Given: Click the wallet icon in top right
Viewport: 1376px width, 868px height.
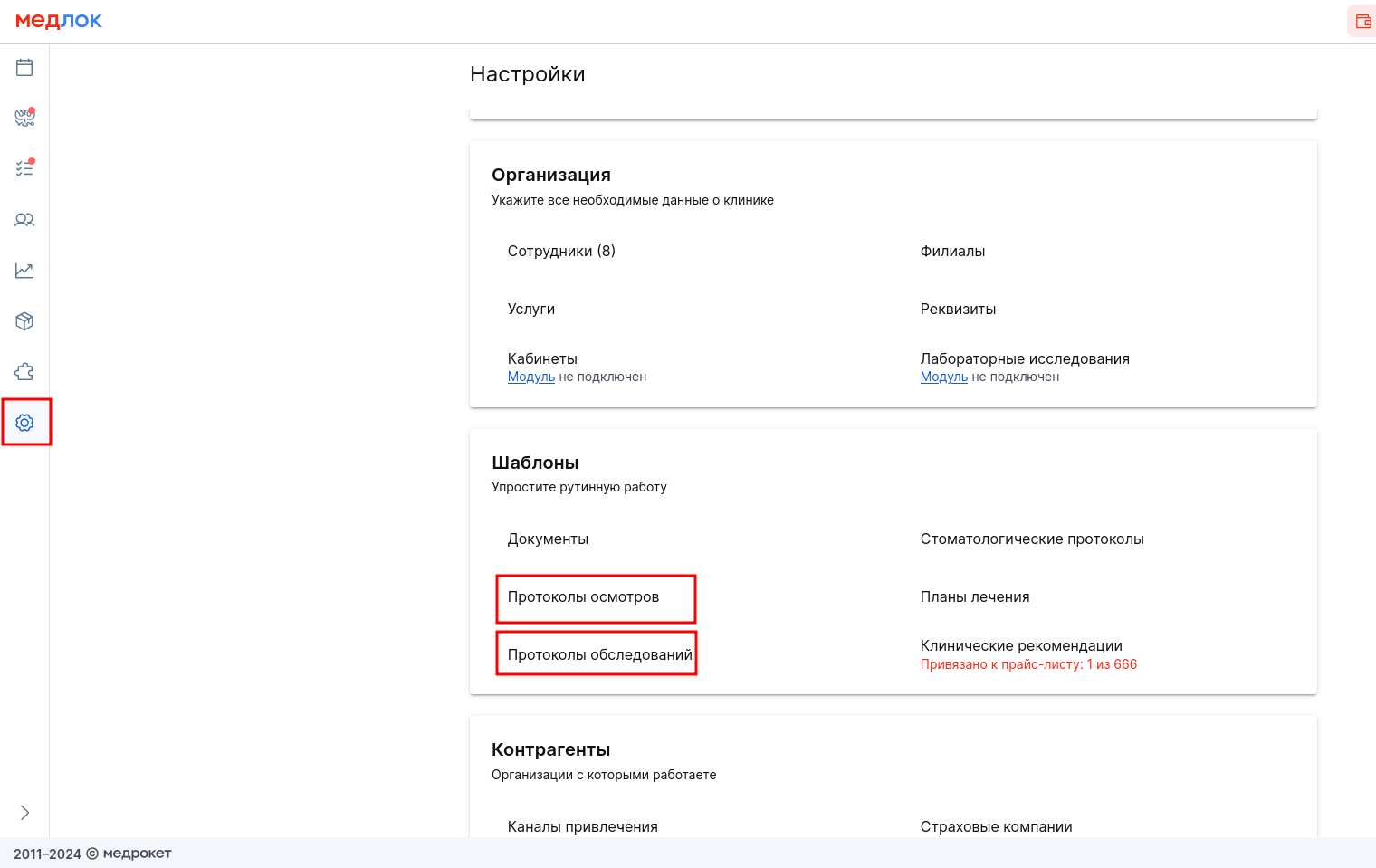Looking at the screenshot, I should [1362, 22].
